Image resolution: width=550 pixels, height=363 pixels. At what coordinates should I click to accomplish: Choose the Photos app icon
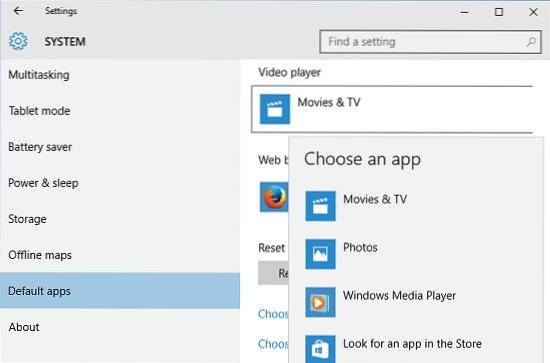[320, 254]
